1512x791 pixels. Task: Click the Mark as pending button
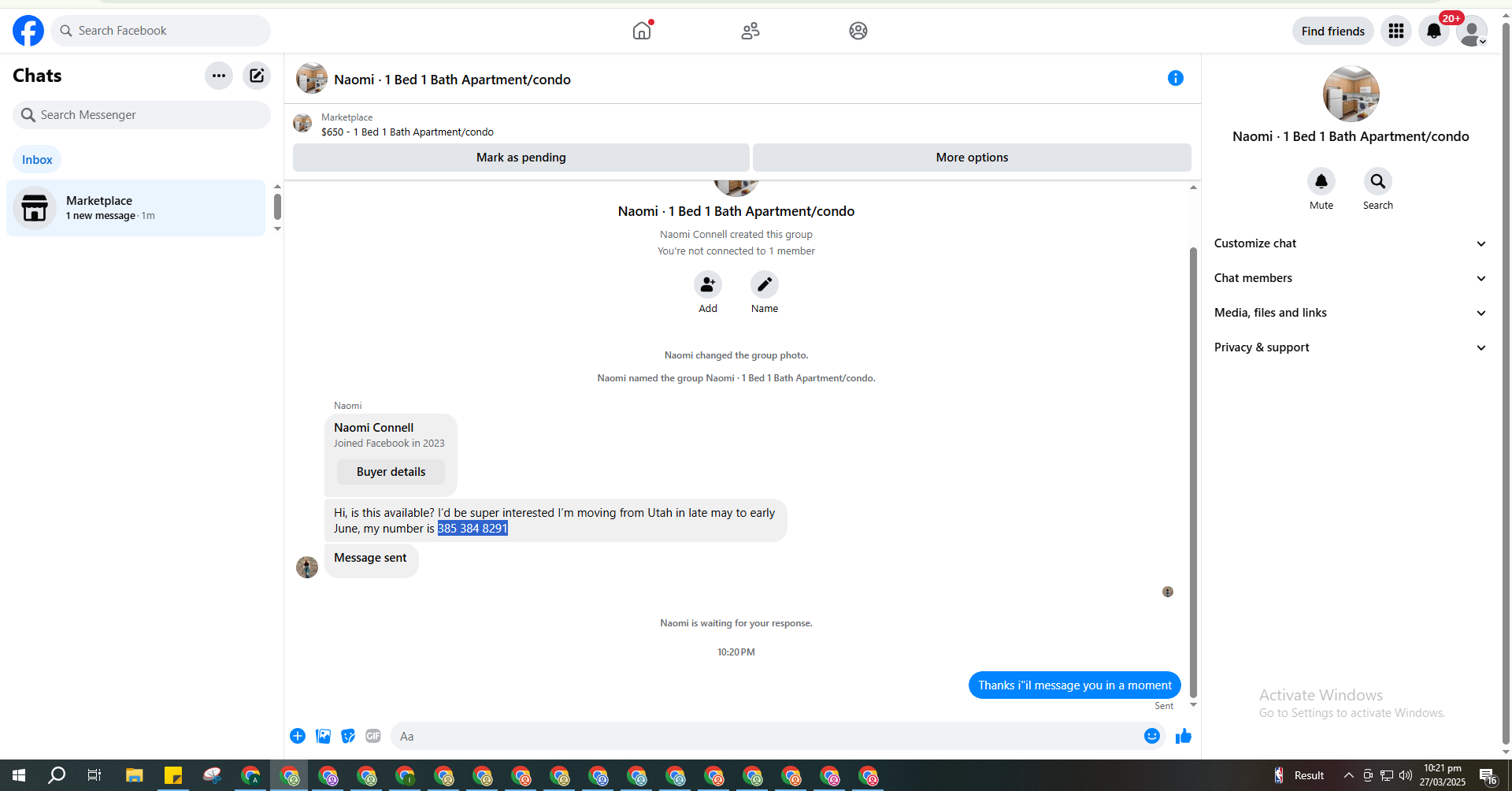pos(521,158)
